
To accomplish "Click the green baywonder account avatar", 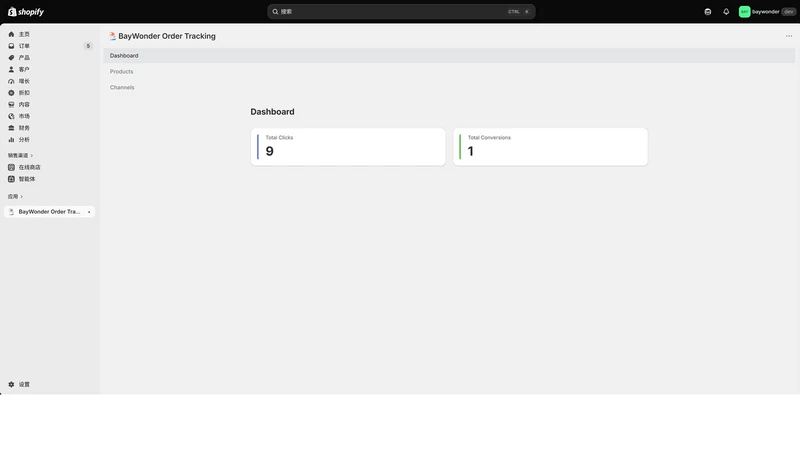I will [x=744, y=12].
